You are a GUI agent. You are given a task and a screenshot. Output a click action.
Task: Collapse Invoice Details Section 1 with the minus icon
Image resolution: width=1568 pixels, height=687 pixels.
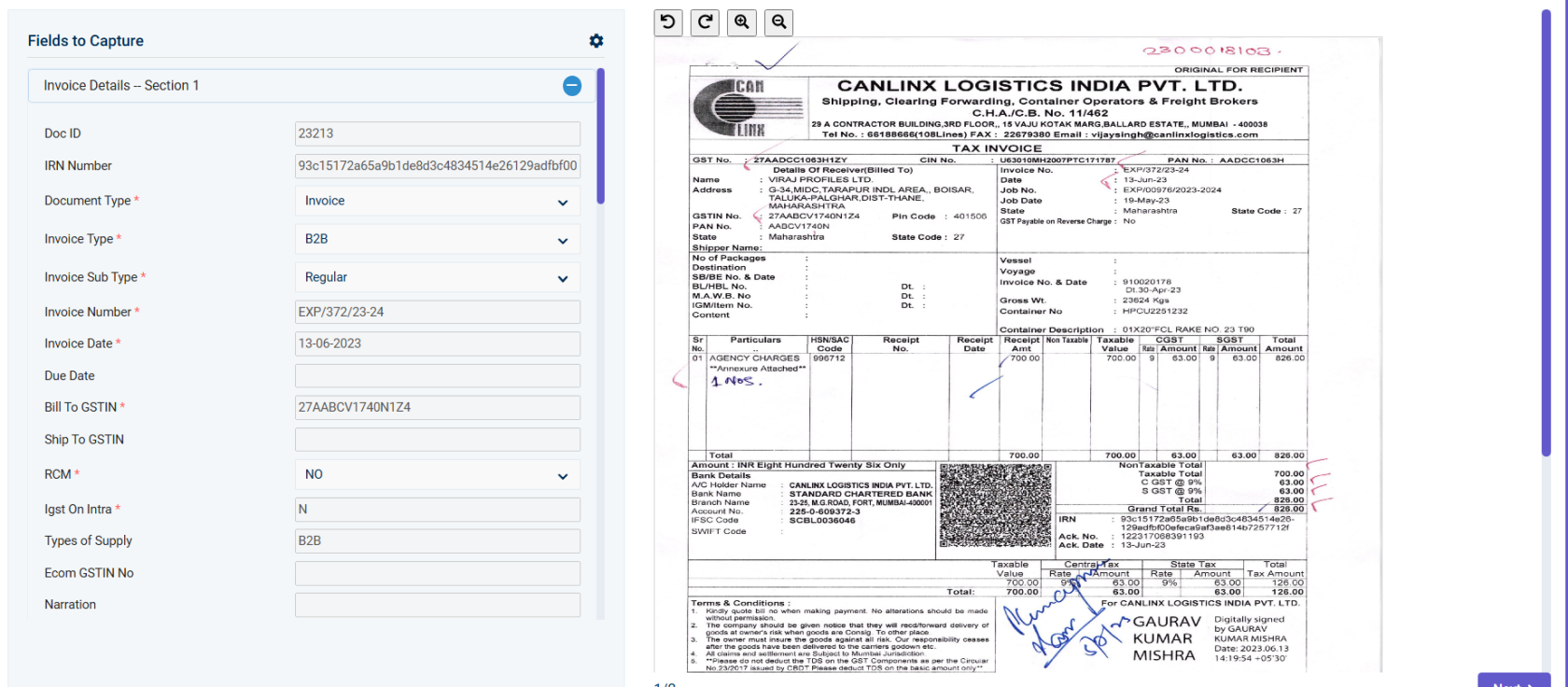(572, 86)
